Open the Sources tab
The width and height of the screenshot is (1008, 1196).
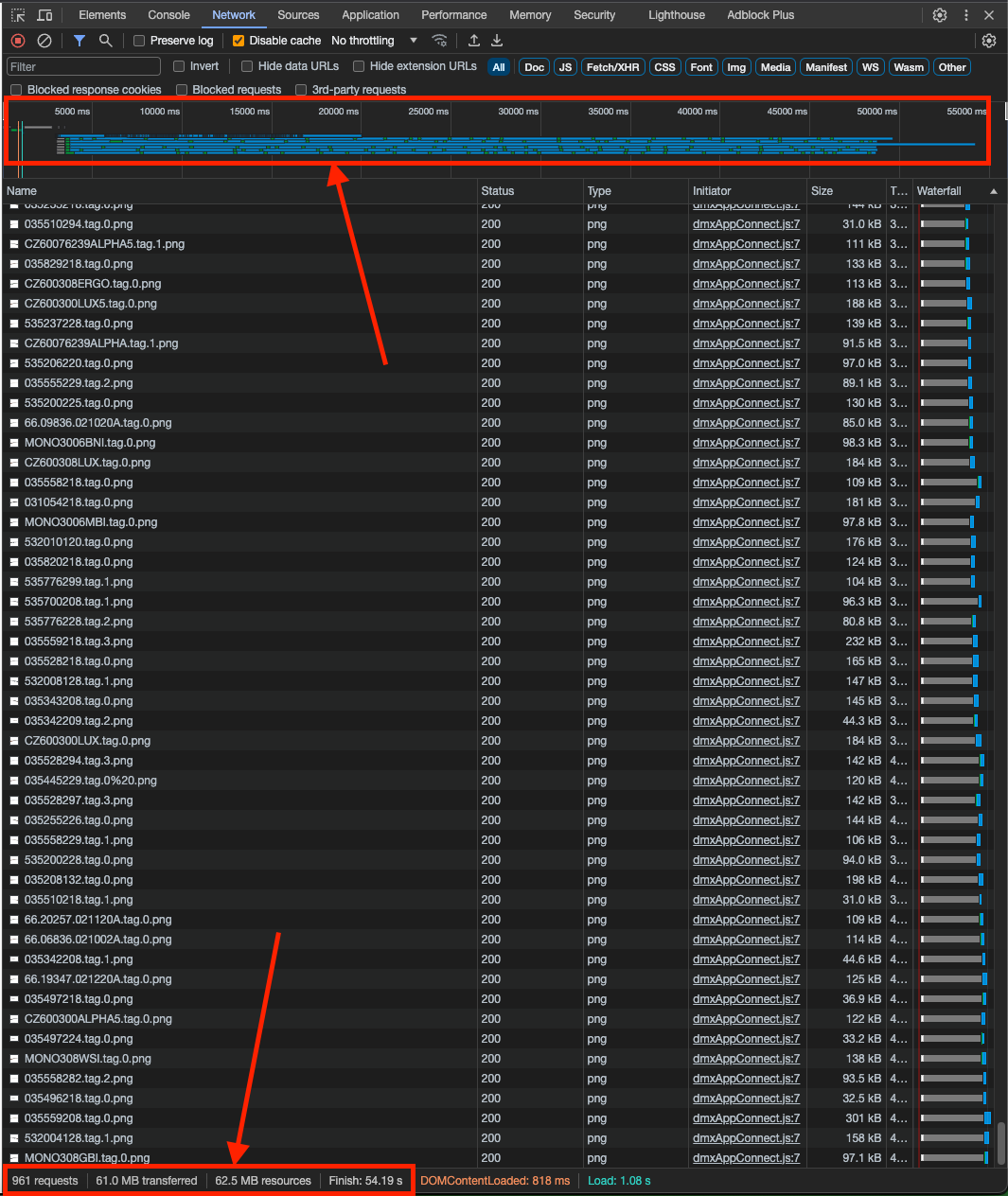pyautogui.click(x=298, y=15)
